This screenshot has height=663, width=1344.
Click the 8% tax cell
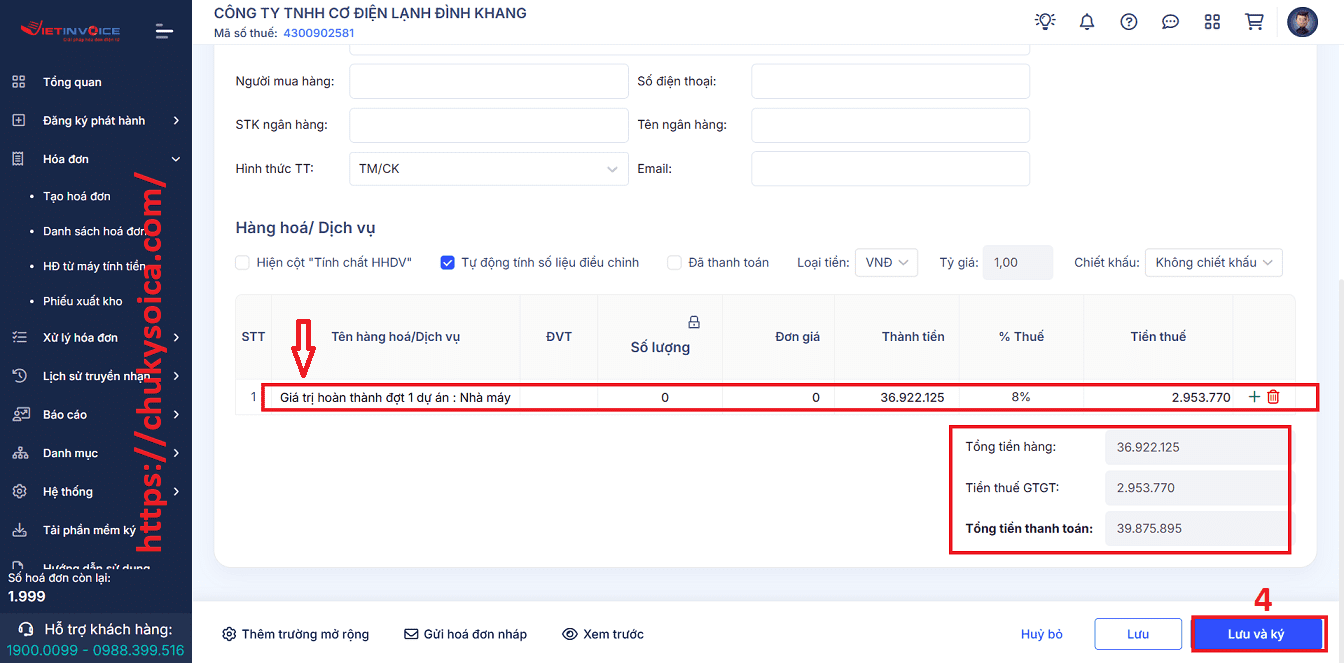click(x=1021, y=397)
